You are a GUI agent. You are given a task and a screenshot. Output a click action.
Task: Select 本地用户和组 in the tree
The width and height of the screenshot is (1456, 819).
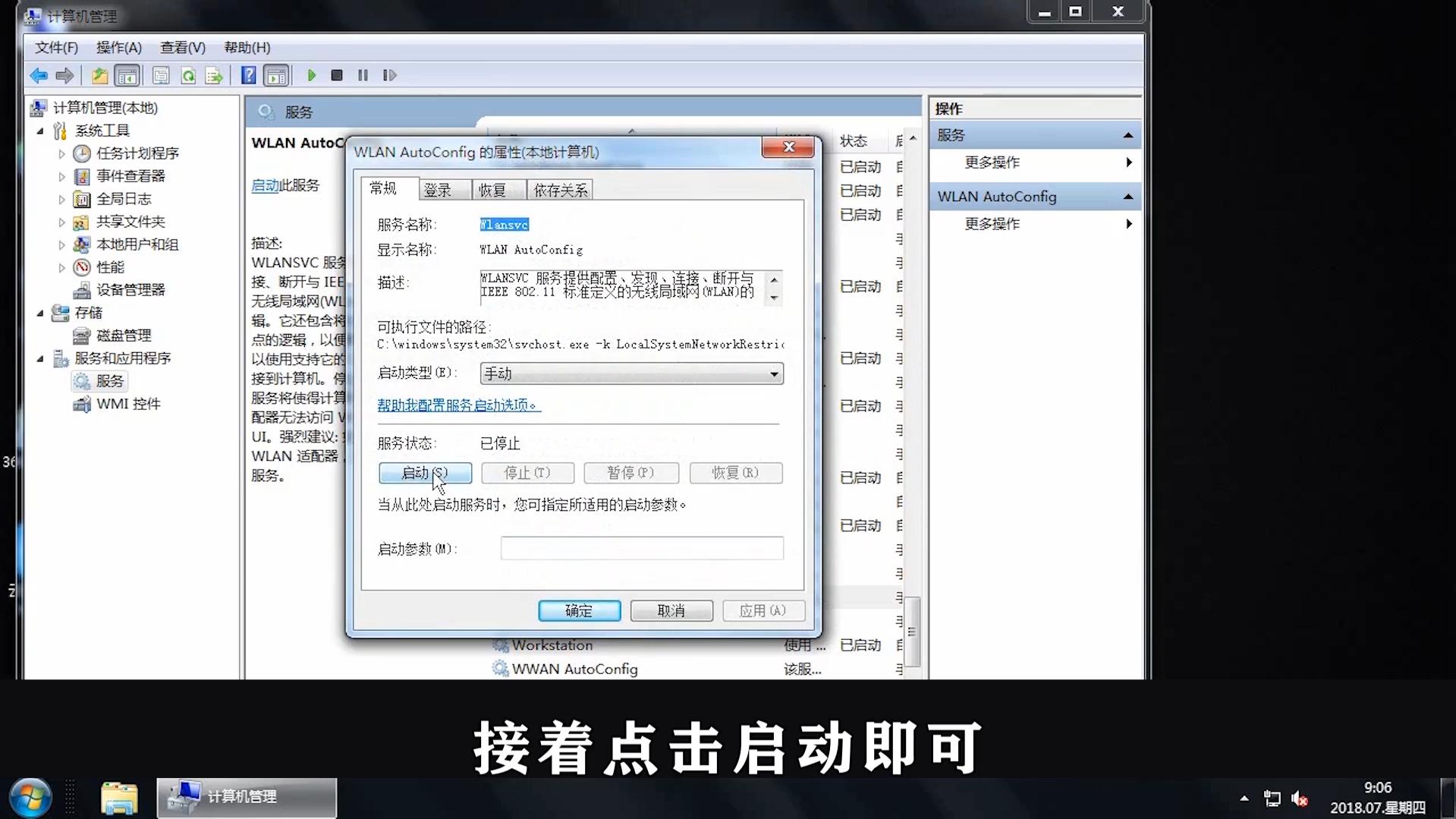[x=137, y=244]
